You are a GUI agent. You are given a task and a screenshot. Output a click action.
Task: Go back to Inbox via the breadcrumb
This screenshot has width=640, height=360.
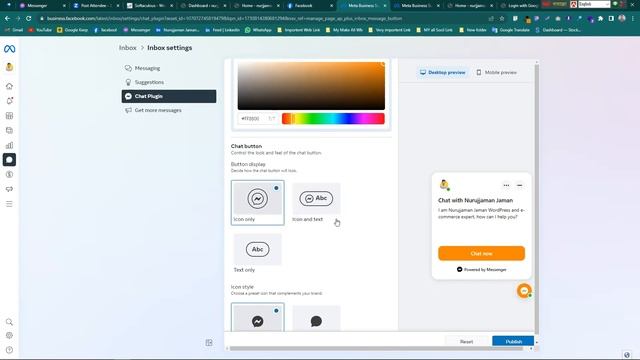(x=127, y=48)
